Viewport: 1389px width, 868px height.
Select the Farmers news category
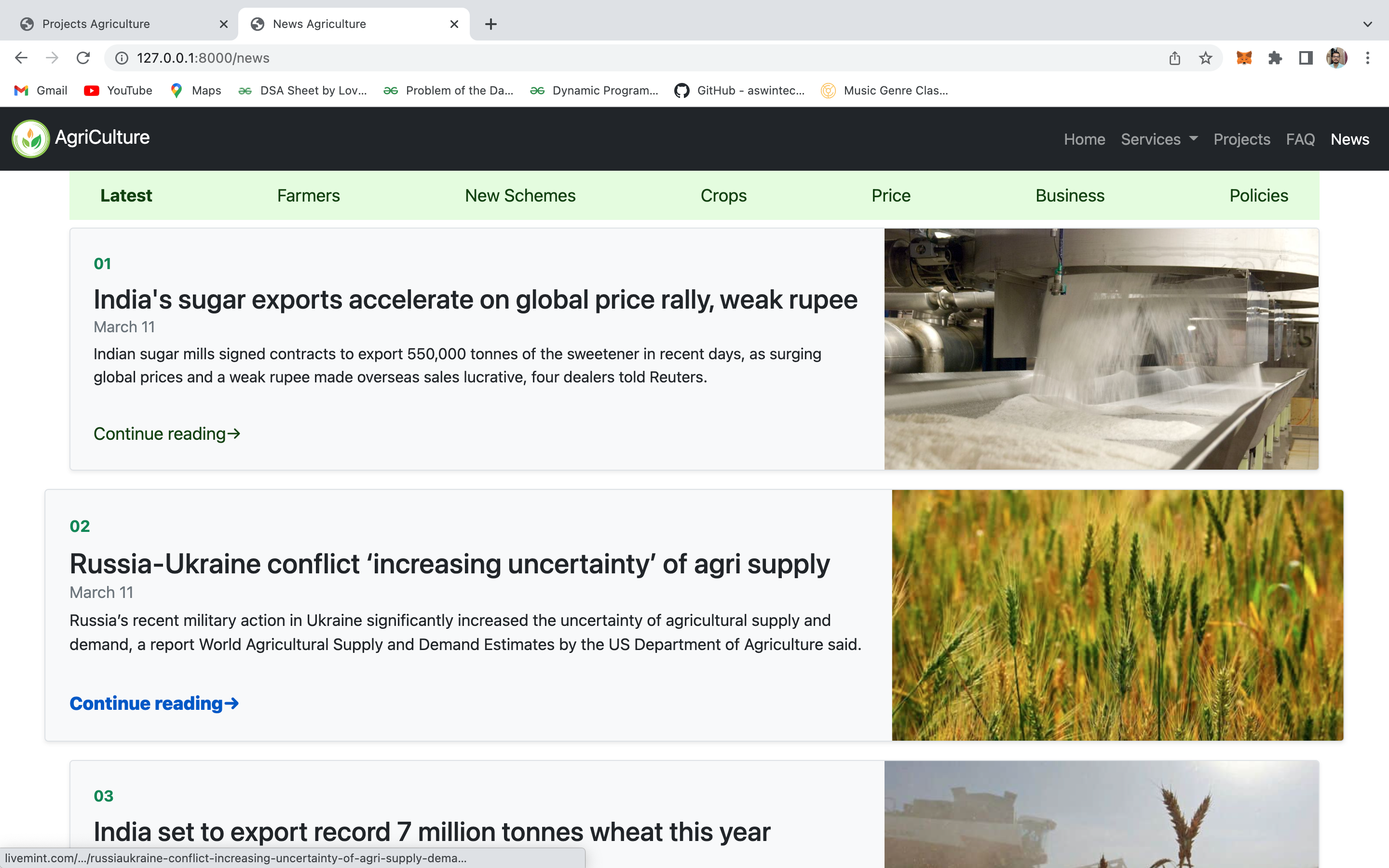(x=308, y=196)
